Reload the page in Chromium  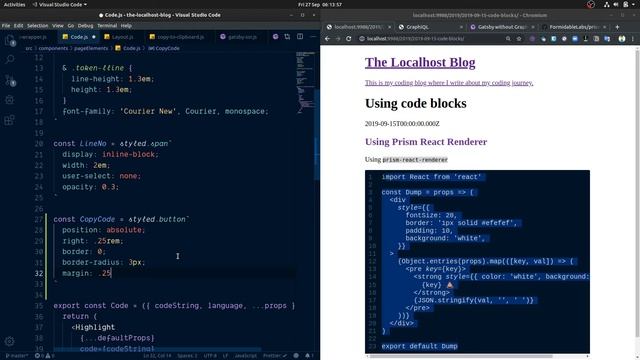click(x=349, y=39)
